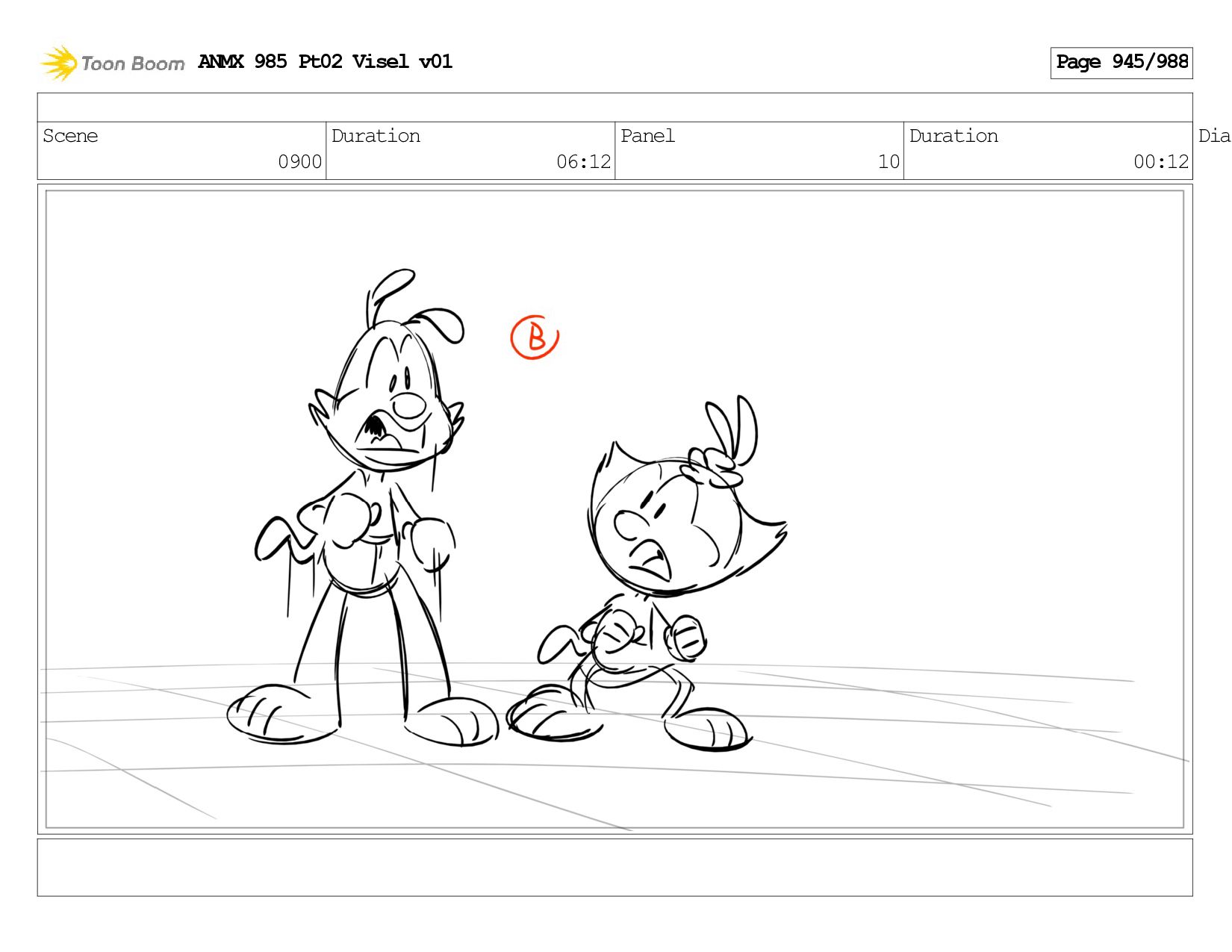Click the panel 'Duration' label beside Panel
The image size is (1232, 952).
point(953,136)
